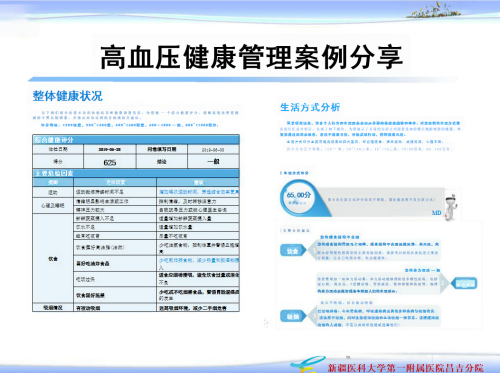Select the numbered arrow 1 beside 饮食
The width and height of the screenshot is (500, 373).
coord(312,250)
